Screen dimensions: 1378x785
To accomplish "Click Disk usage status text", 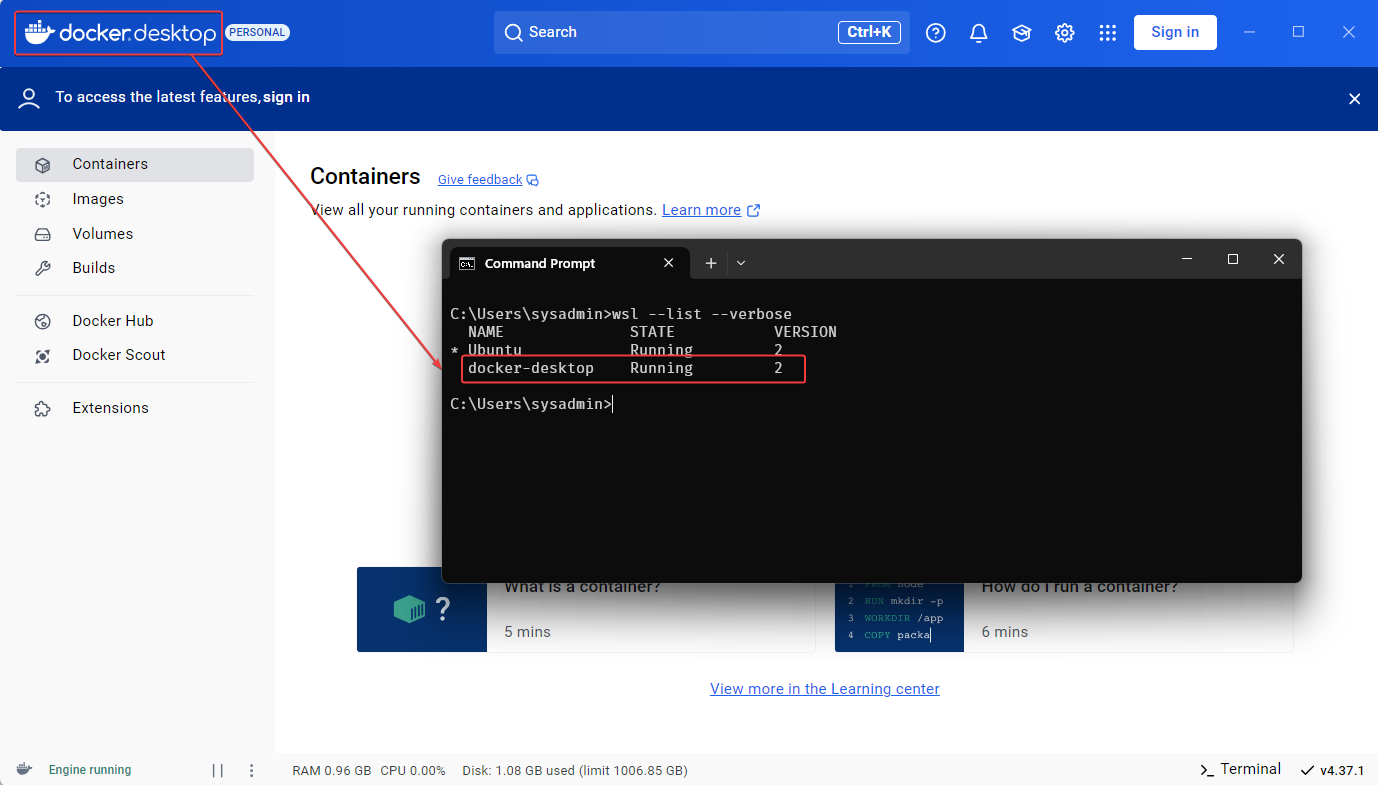I will 575,771.
